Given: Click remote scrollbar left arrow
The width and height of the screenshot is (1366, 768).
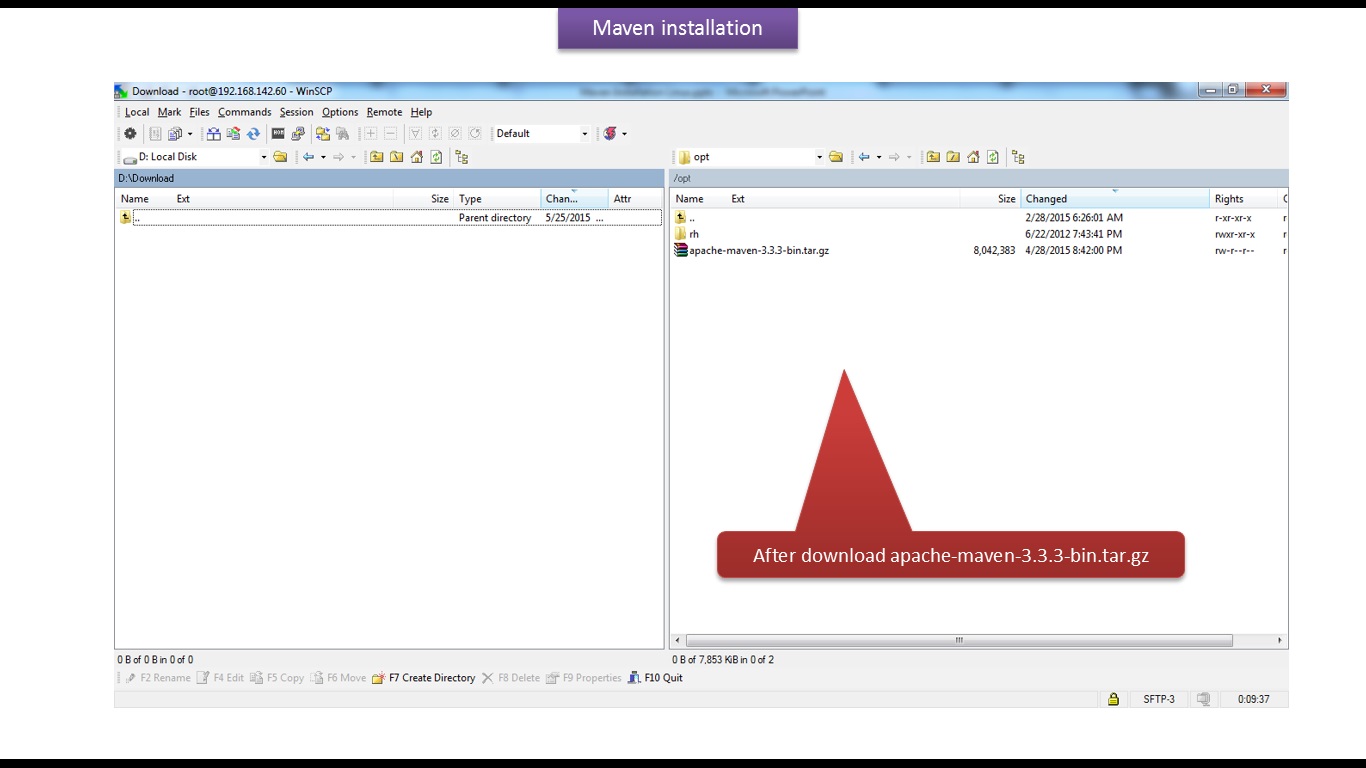Looking at the screenshot, I should pyautogui.click(x=678, y=640).
